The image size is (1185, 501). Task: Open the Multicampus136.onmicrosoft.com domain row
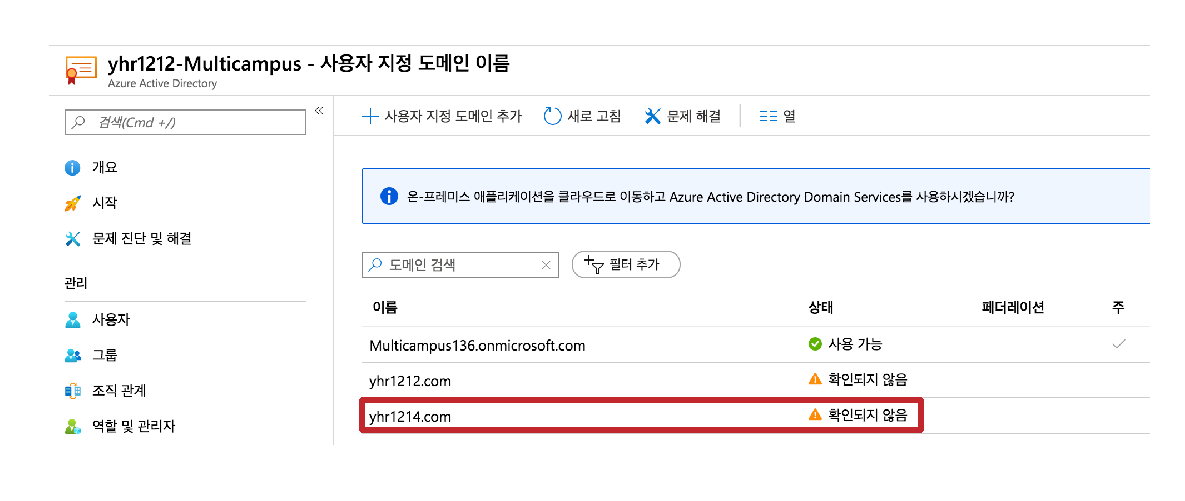(756, 345)
